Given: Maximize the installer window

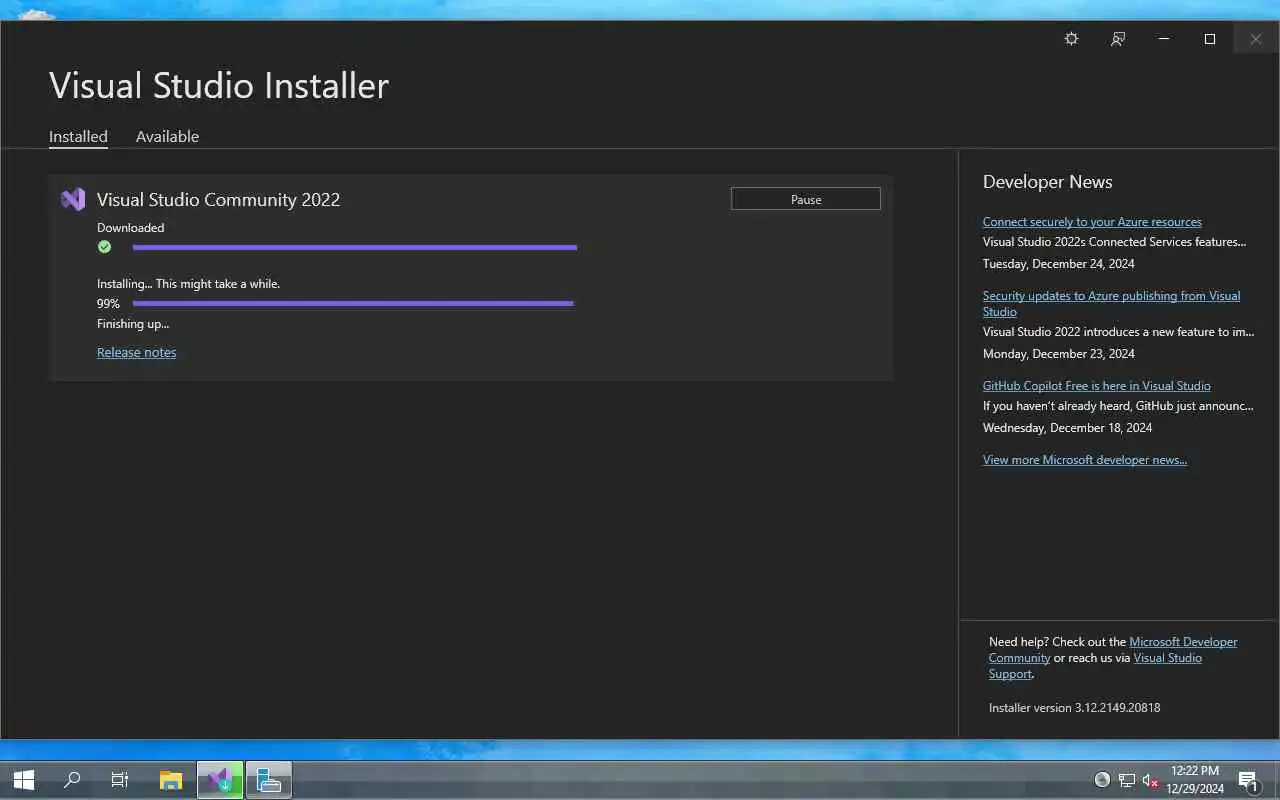Looking at the screenshot, I should coord(1210,39).
